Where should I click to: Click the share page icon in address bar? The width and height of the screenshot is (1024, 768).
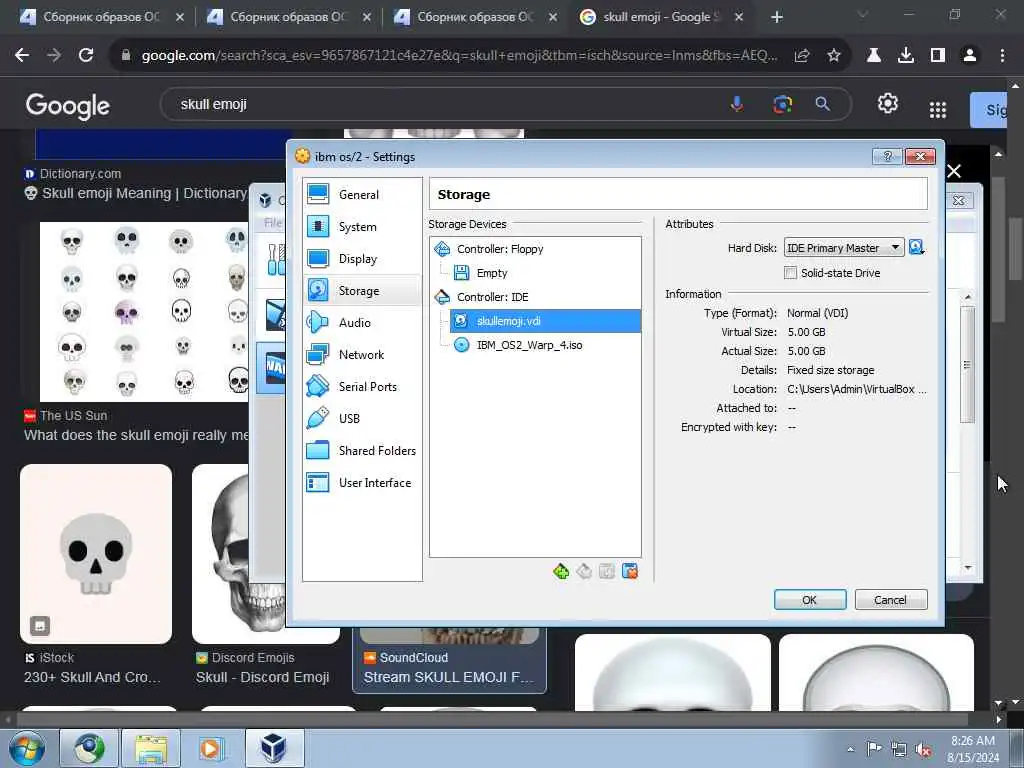click(802, 56)
